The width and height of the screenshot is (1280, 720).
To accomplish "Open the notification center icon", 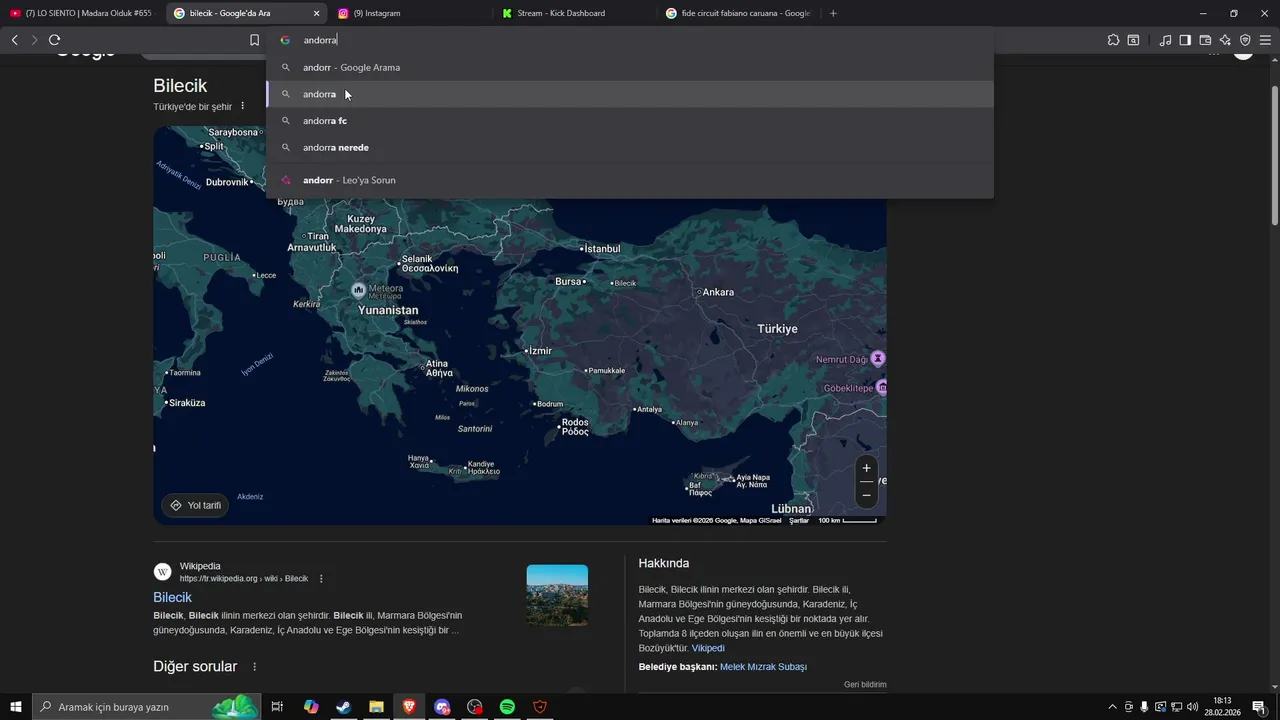I will (1259, 707).
